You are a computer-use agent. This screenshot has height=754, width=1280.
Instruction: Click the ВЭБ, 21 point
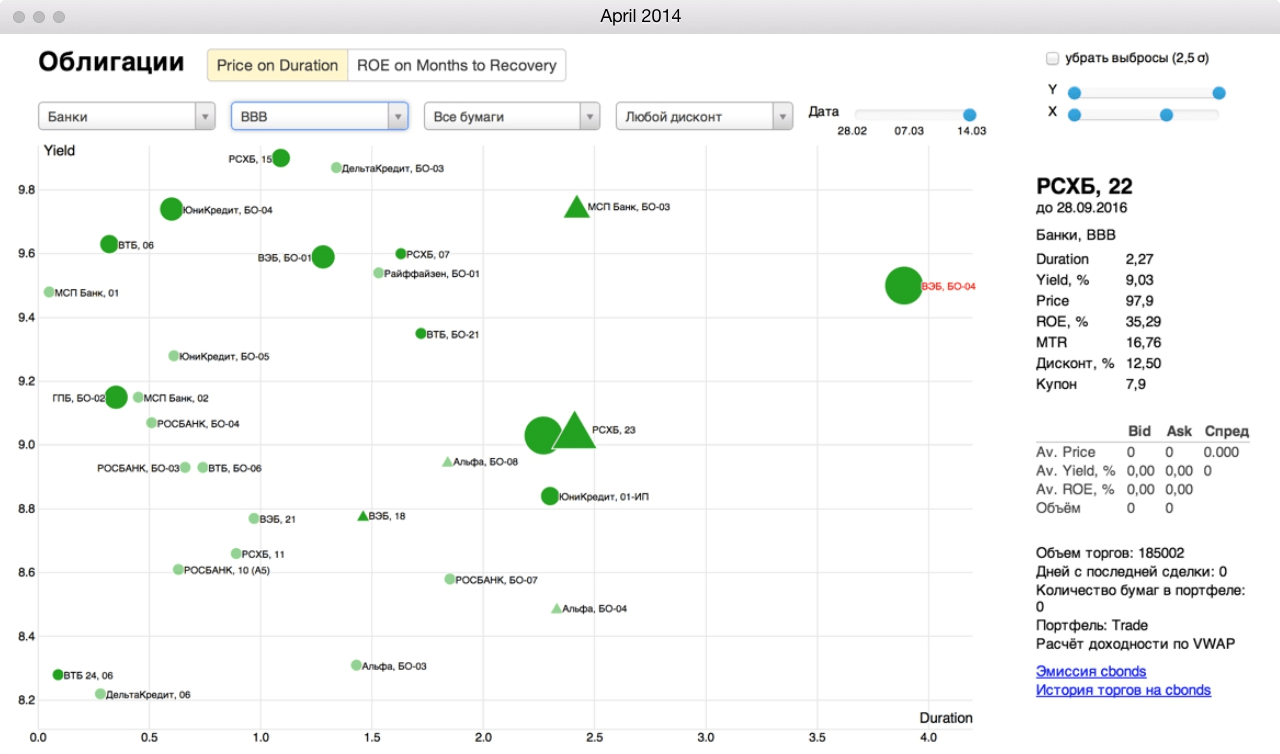254,518
